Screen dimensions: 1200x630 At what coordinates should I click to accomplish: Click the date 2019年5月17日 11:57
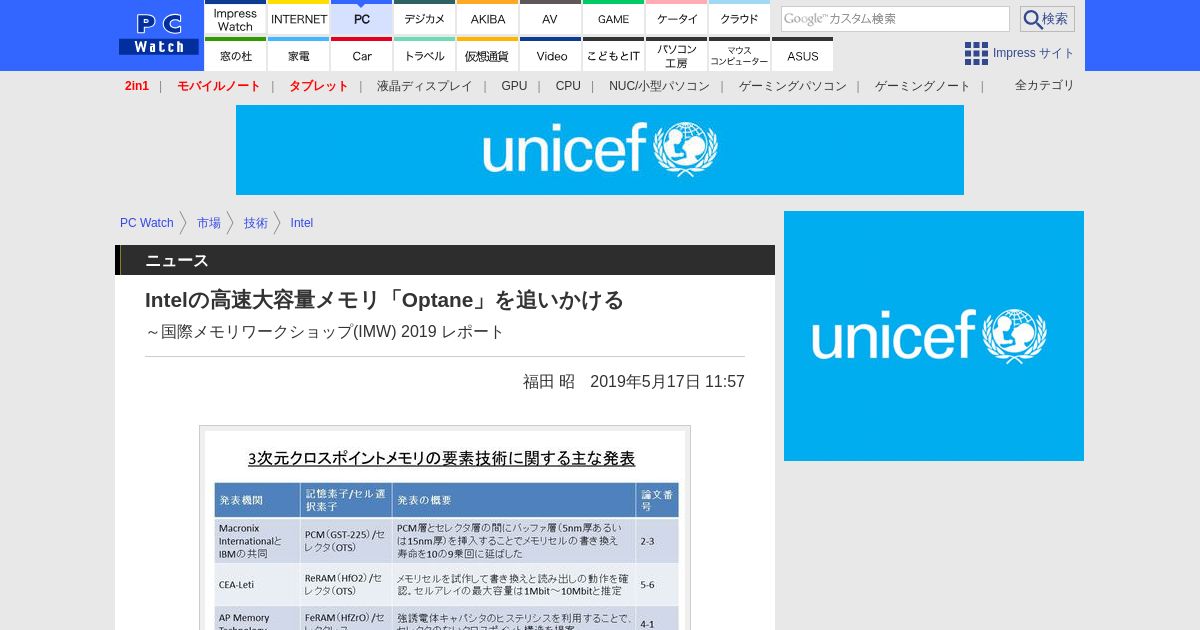click(x=667, y=381)
